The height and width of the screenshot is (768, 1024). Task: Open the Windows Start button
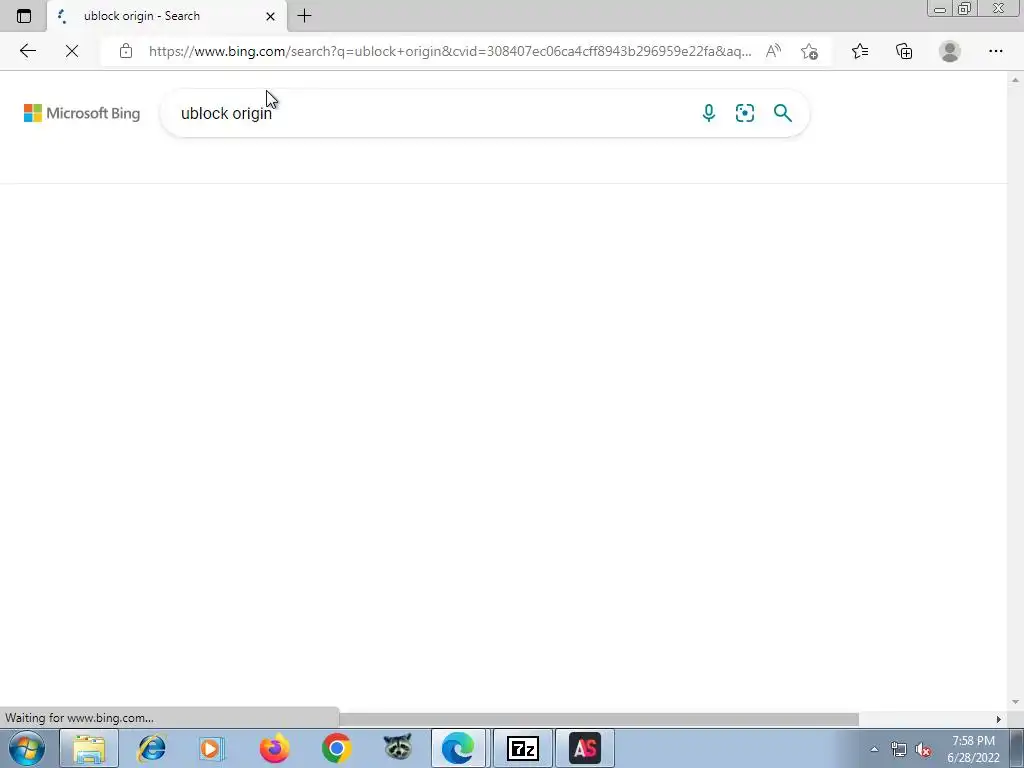click(27, 748)
